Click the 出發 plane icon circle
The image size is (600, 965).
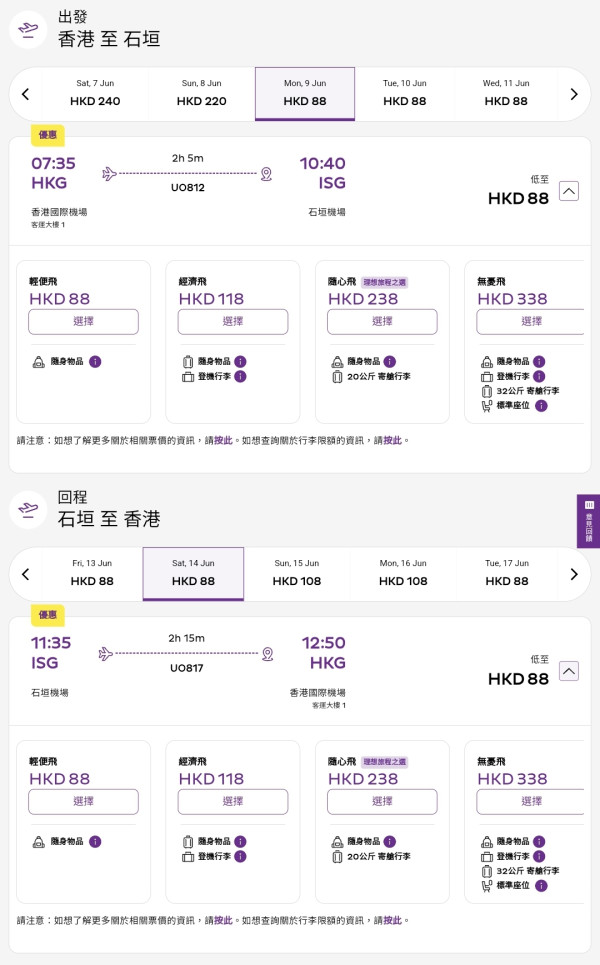tap(28, 29)
